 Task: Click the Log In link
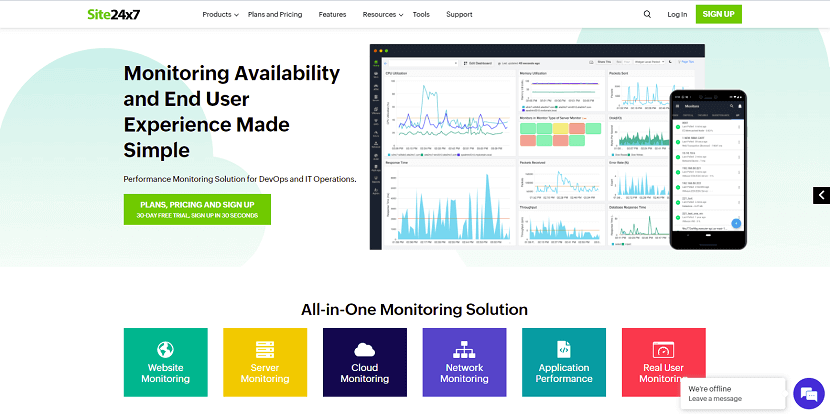tap(677, 14)
